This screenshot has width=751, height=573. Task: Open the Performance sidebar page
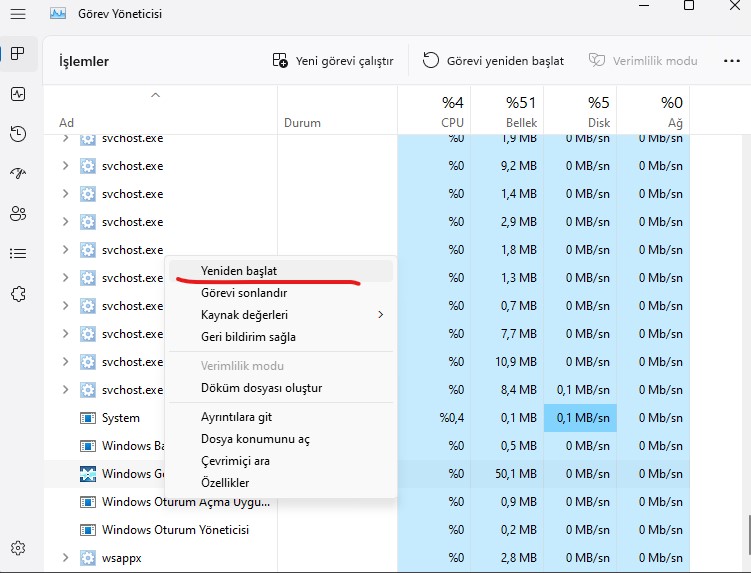coord(18,94)
